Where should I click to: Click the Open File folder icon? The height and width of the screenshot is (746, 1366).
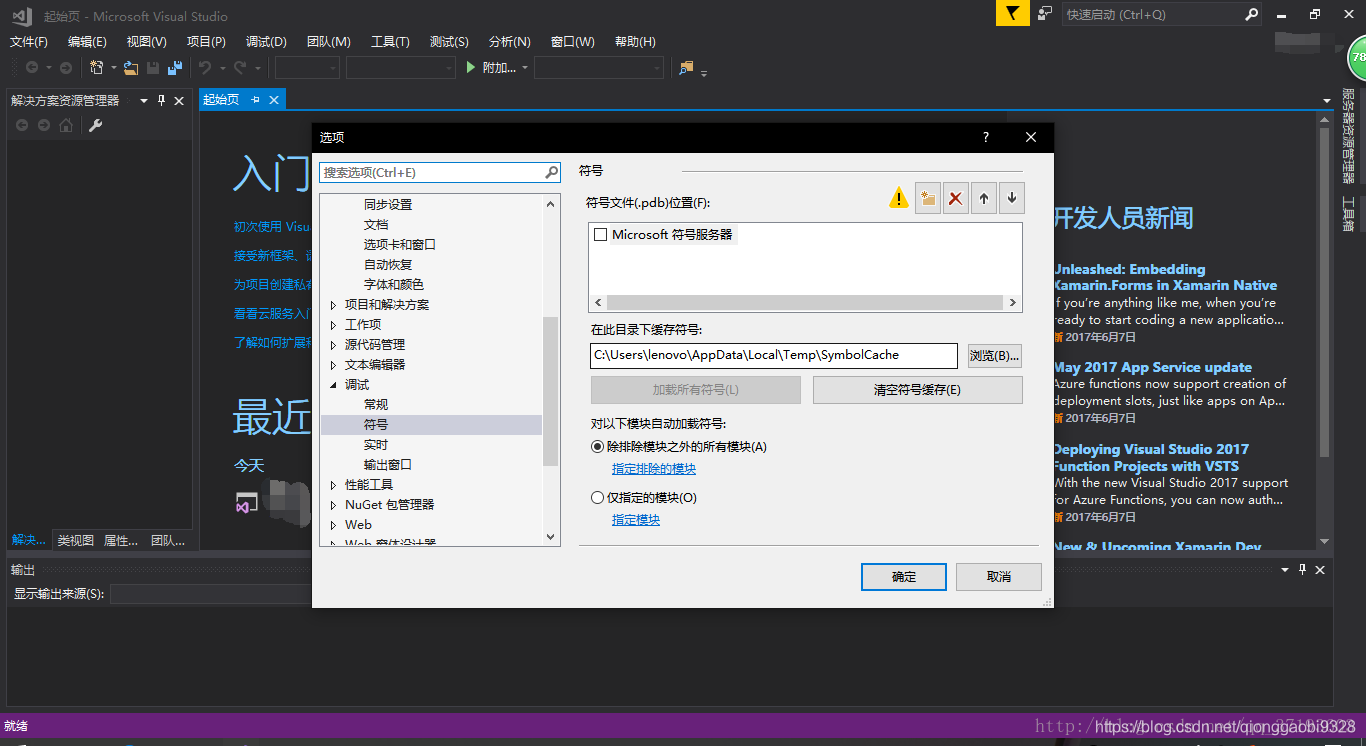tap(131, 68)
